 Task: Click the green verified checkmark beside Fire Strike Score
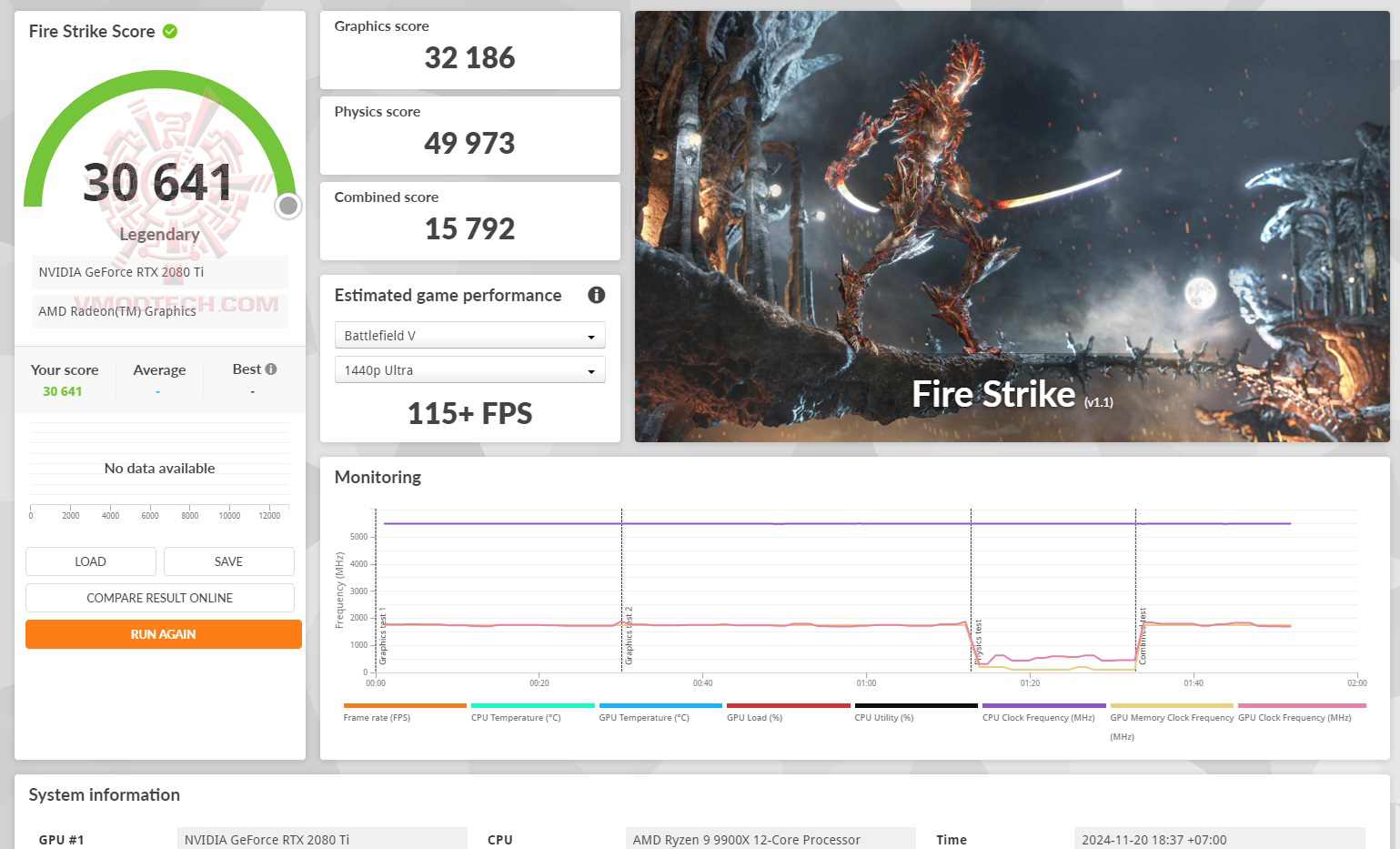click(x=170, y=31)
